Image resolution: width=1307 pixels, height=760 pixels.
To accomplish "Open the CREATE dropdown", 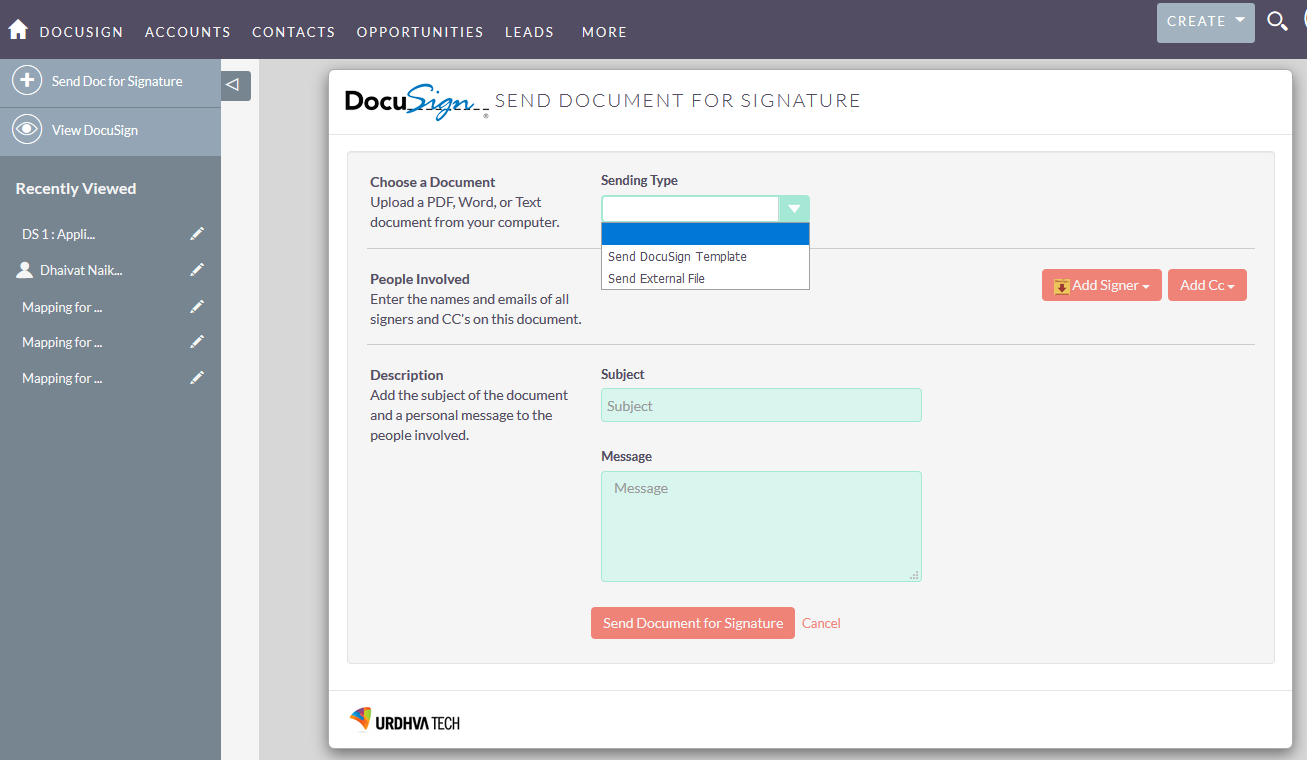I will coord(1206,22).
